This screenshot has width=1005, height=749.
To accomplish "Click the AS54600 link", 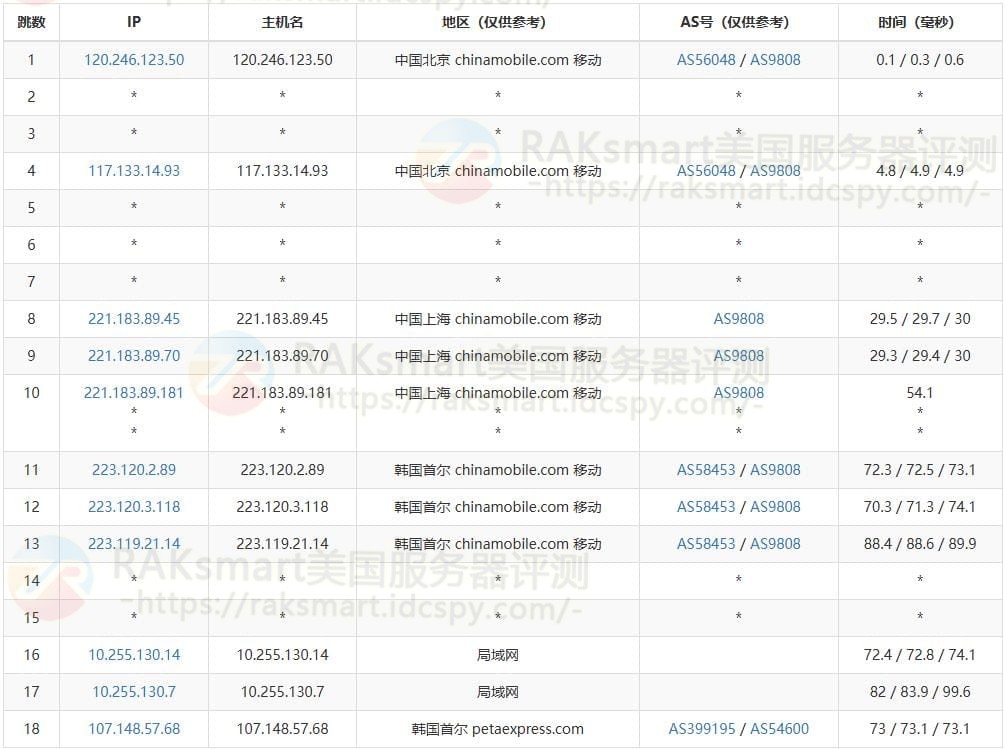I will pos(779,729).
